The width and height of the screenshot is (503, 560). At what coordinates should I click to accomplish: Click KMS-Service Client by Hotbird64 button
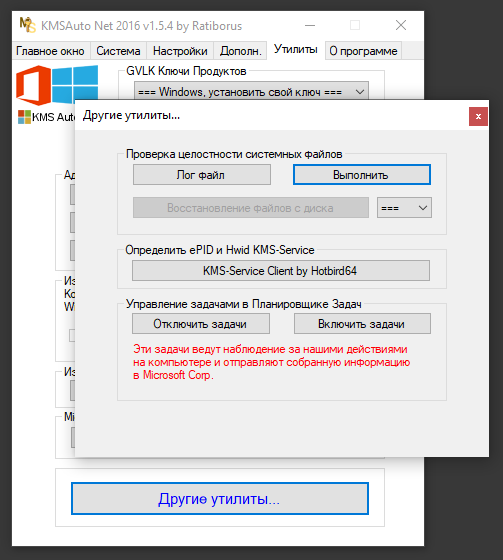coord(281,271)
